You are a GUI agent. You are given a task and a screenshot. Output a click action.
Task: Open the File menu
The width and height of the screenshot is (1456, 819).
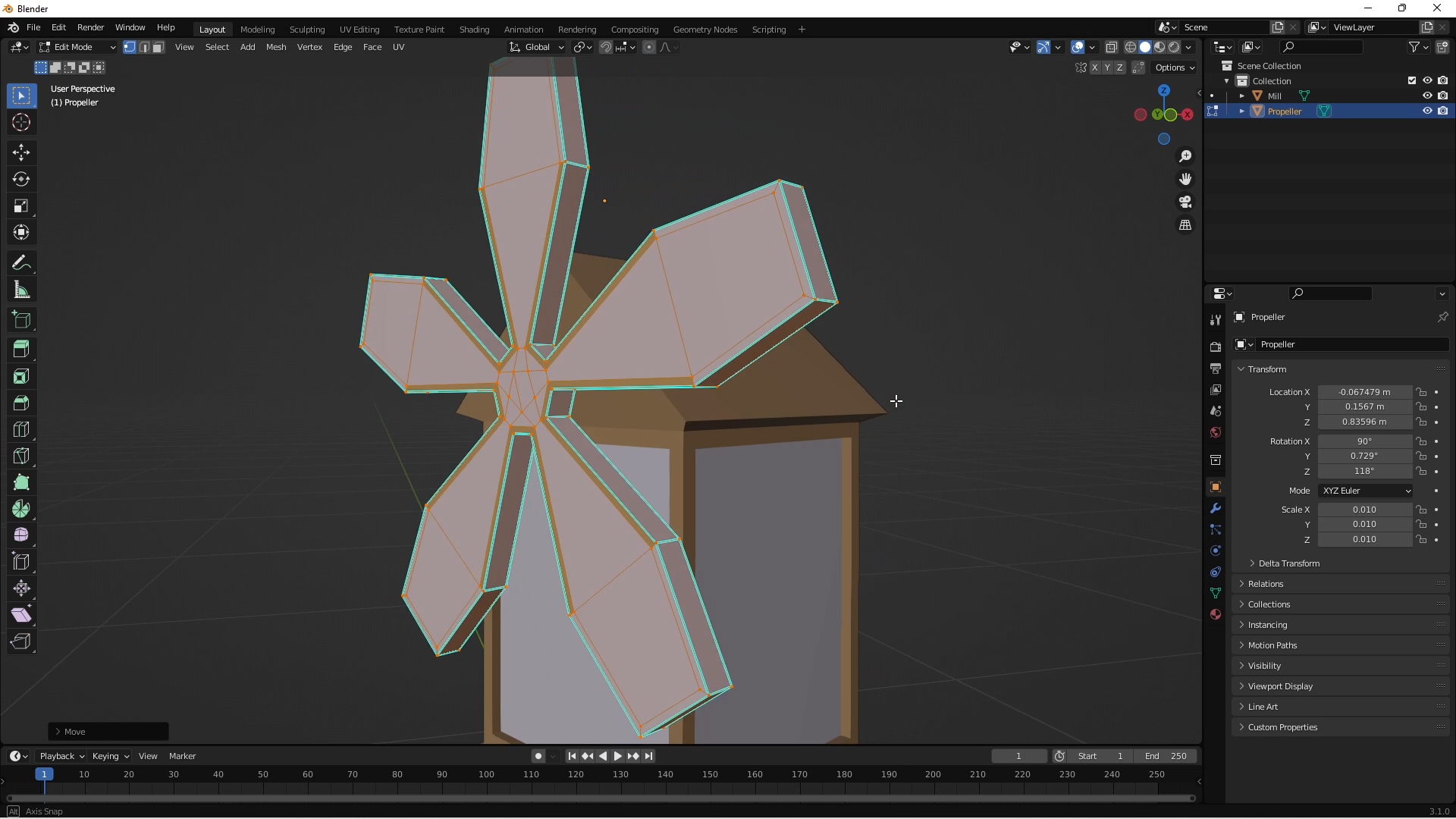pyautogui.click(x=33, y=28)
